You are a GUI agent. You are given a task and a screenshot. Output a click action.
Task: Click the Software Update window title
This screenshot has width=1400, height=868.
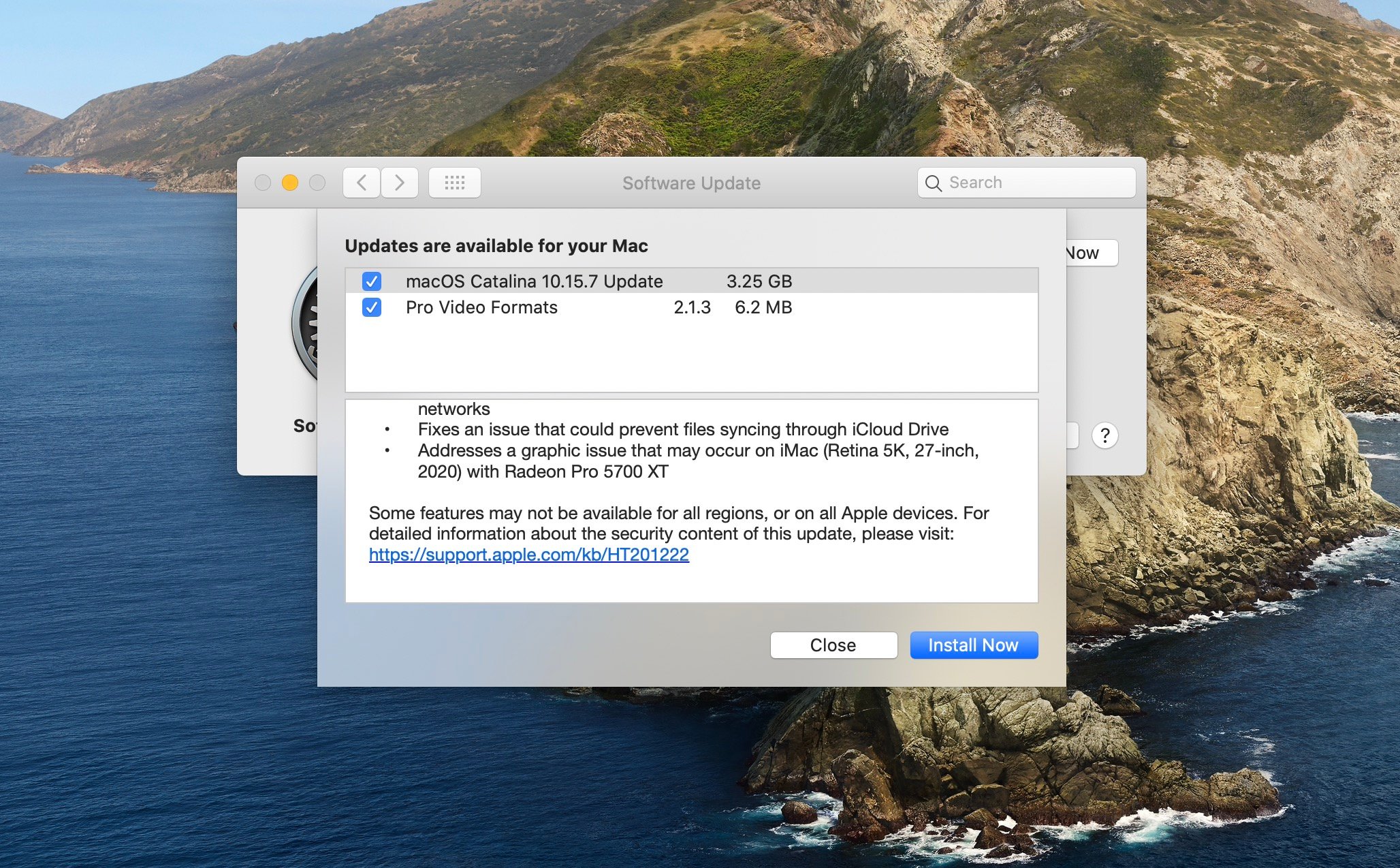691,183
